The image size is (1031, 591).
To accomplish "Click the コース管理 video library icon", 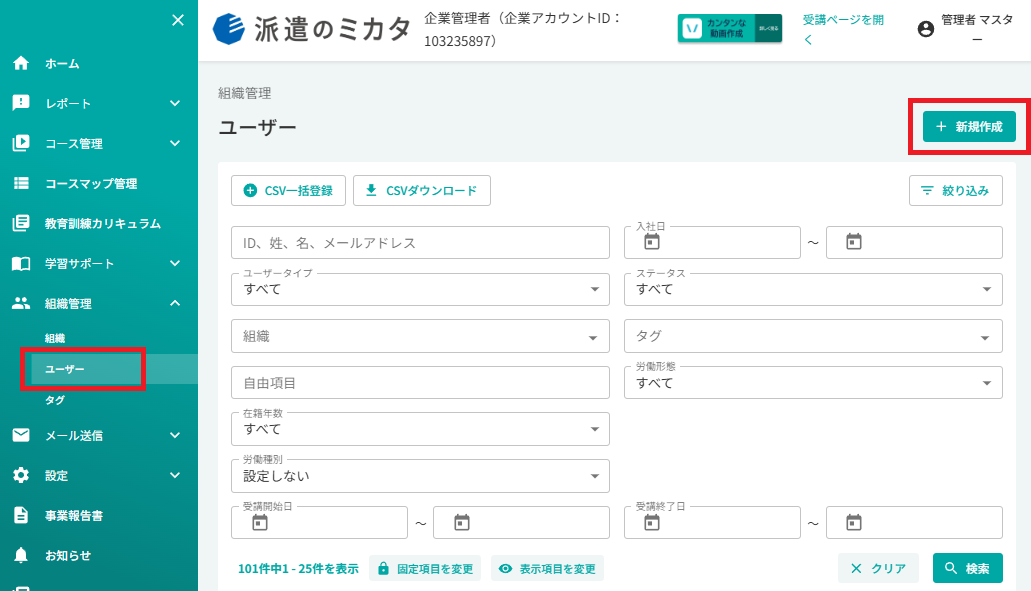I will pyautogui.click(x=21, y=143).
